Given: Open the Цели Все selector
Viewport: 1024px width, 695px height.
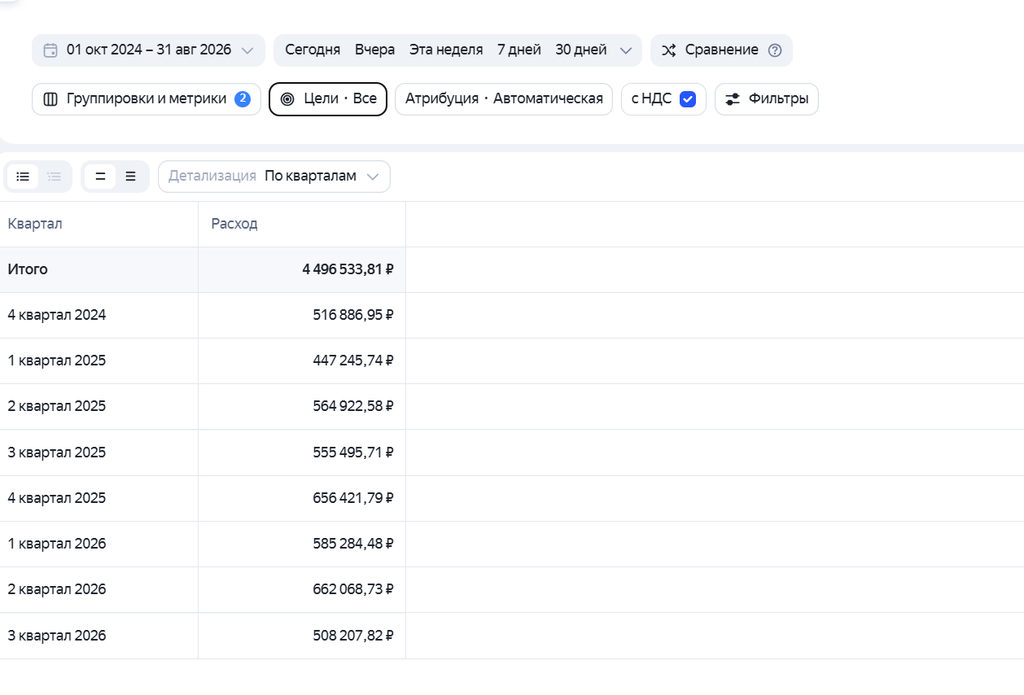Looking at the screenshot, I should (x=328, y=99).
